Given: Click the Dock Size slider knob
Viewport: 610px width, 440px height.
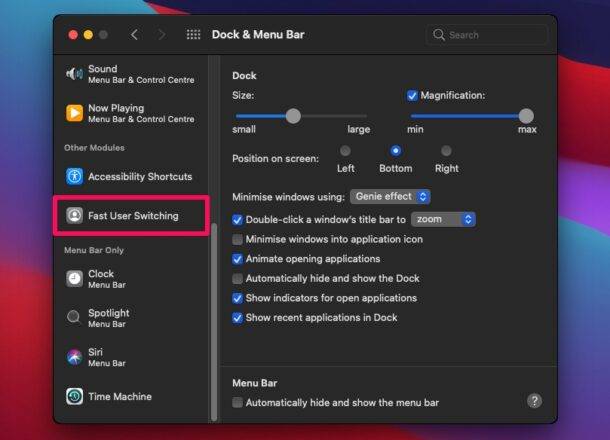Looking at the screenshot, I should click(293, 116).
